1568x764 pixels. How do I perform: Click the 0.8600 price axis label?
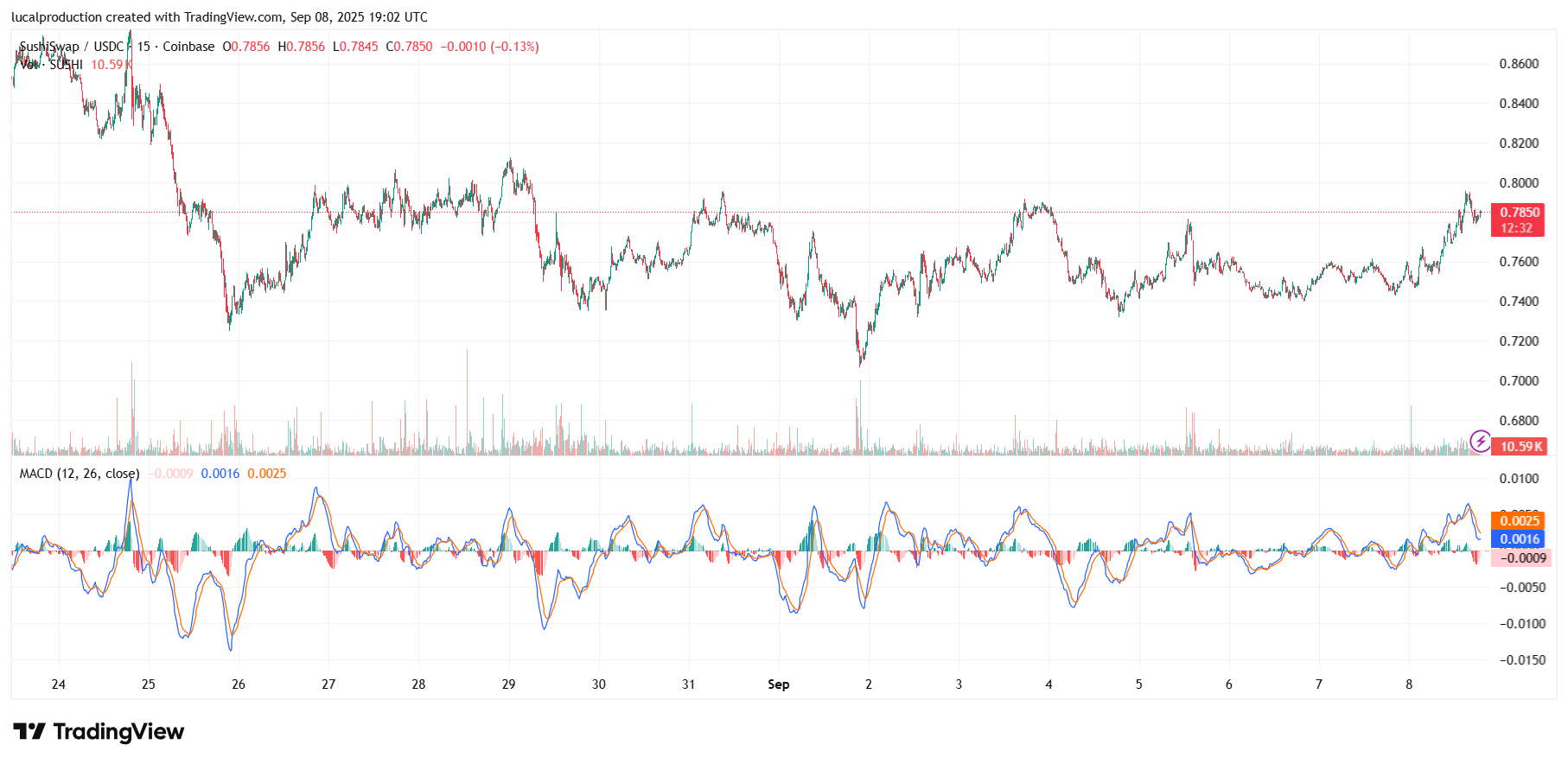click(1519, 64)
